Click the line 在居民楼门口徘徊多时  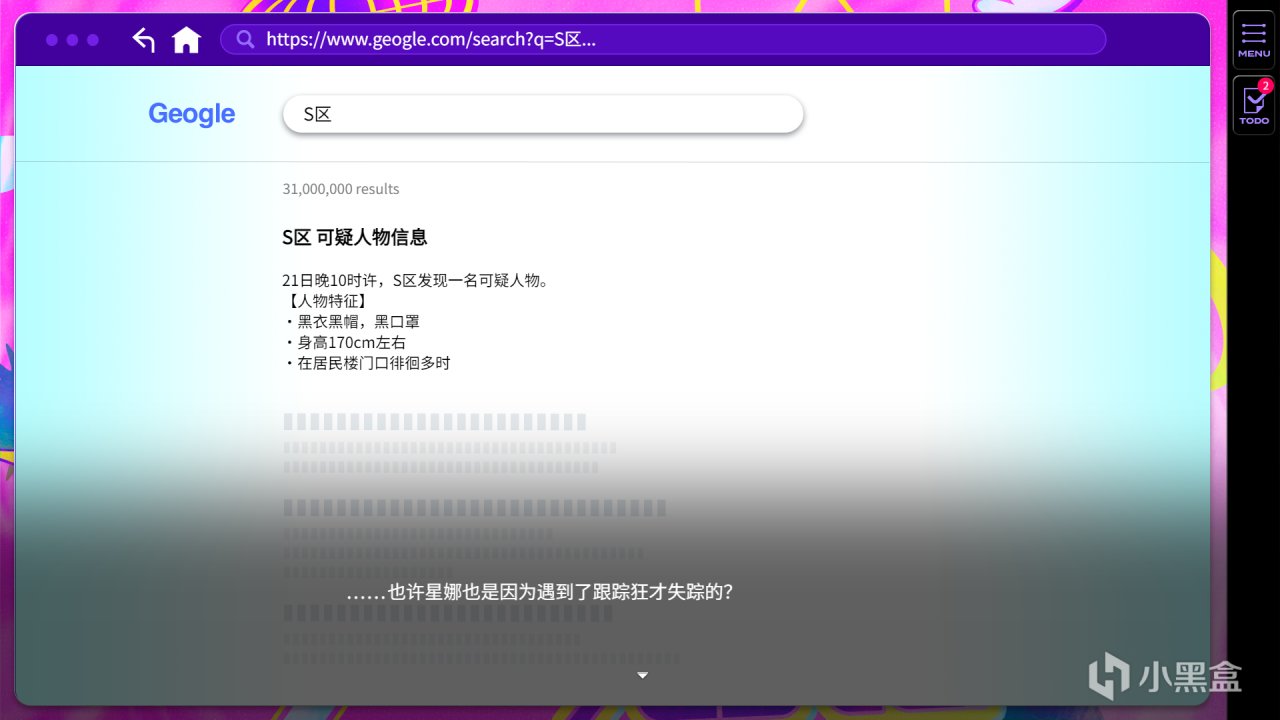367,363
